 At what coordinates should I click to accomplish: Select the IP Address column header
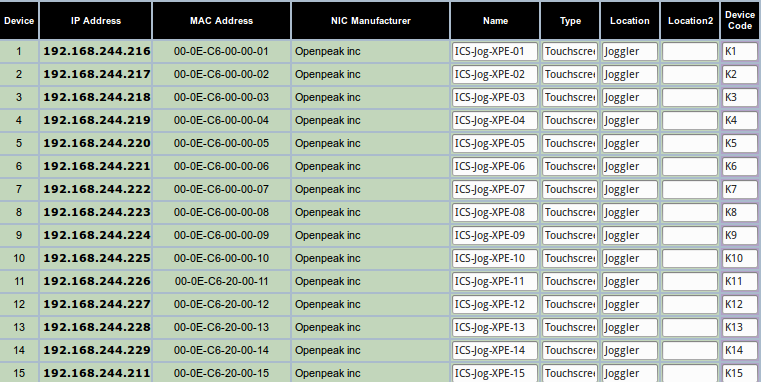coord(96,21)
